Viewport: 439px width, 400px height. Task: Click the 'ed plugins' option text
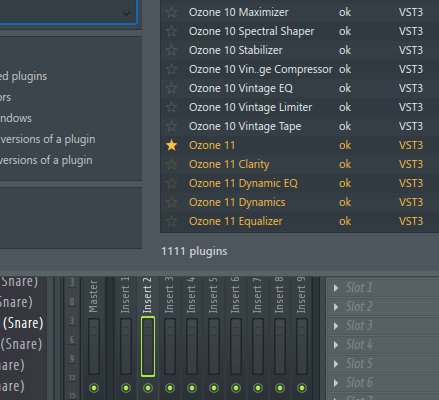(23, 76)
